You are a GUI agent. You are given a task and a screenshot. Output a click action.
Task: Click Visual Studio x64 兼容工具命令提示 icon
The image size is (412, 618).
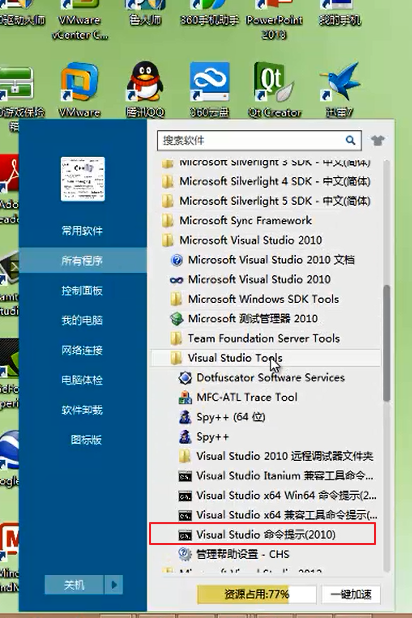point(185,516)
